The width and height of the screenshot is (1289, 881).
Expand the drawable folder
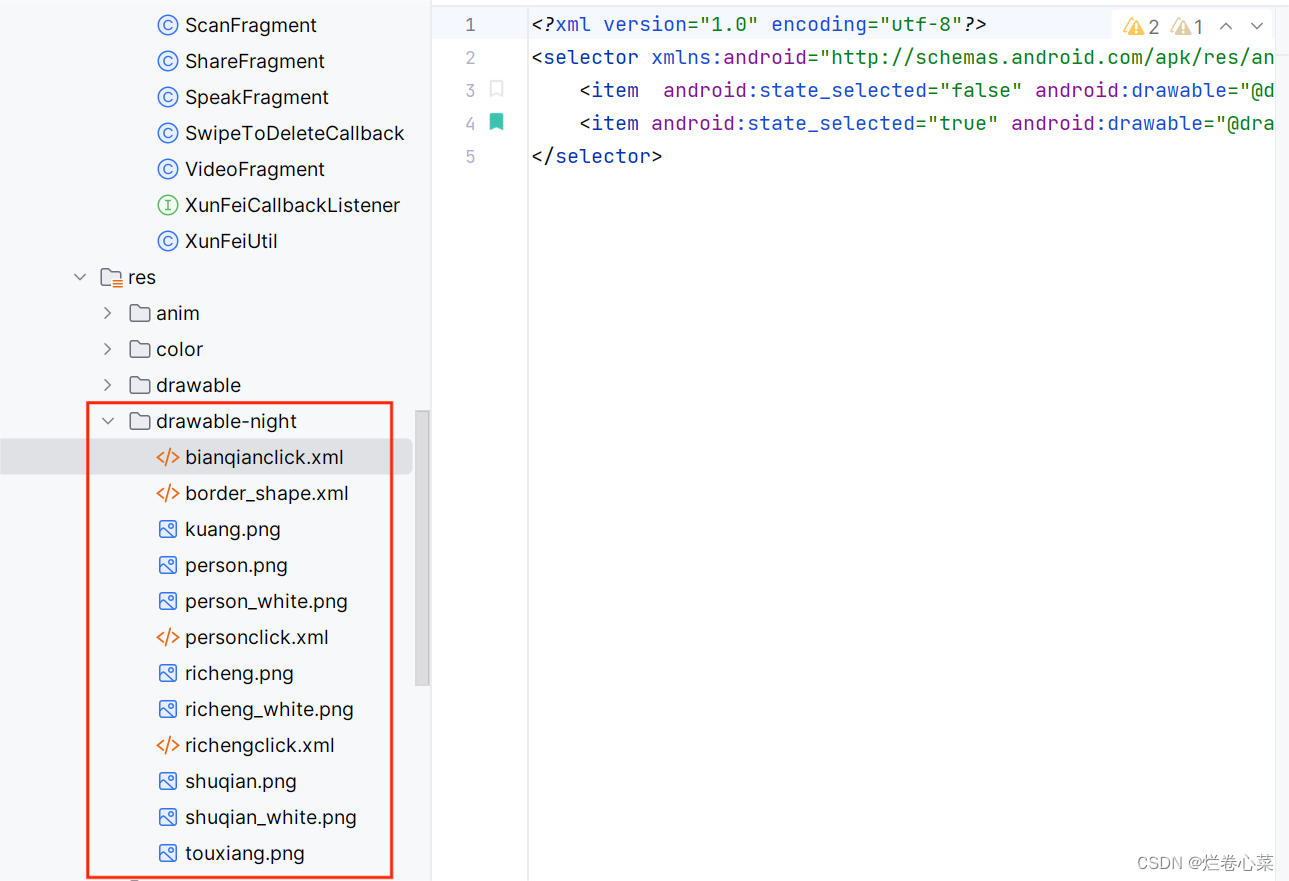pyautogui.click(x=107, y=385)
